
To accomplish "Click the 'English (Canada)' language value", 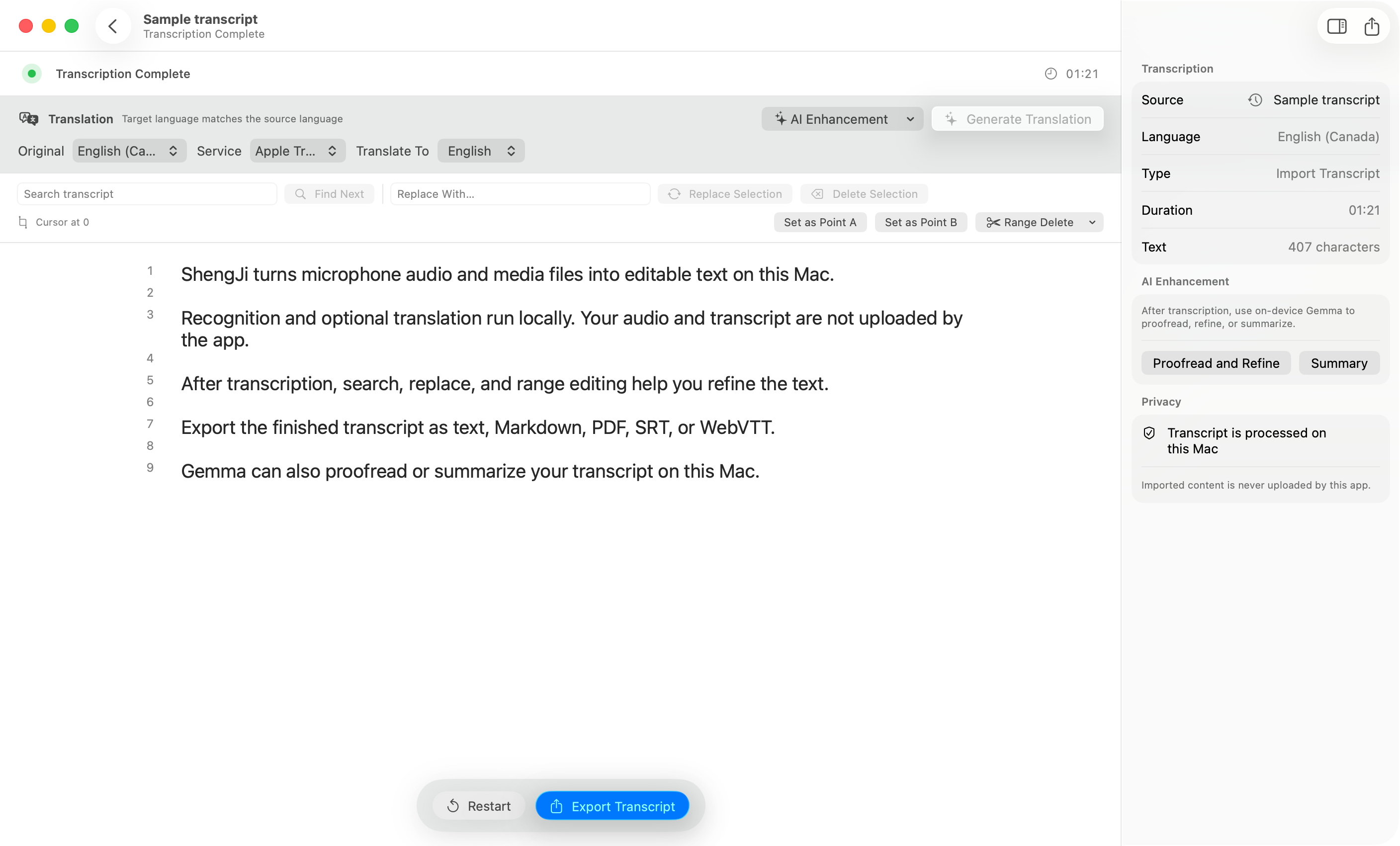I will [1328, 137].
